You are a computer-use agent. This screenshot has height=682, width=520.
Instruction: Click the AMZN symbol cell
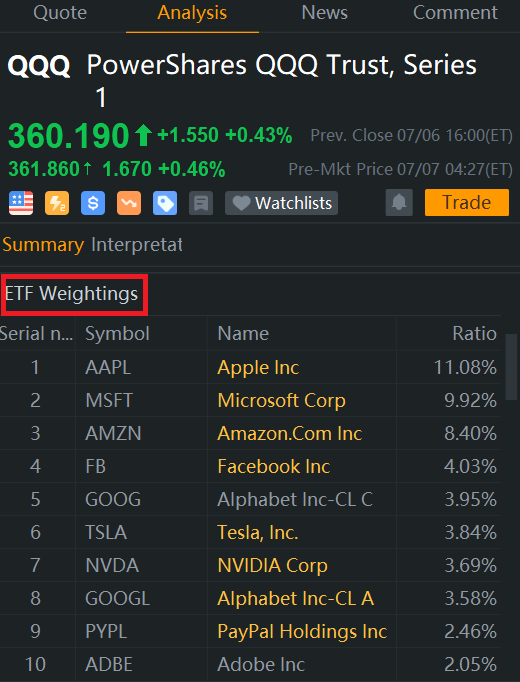point(113,434)
